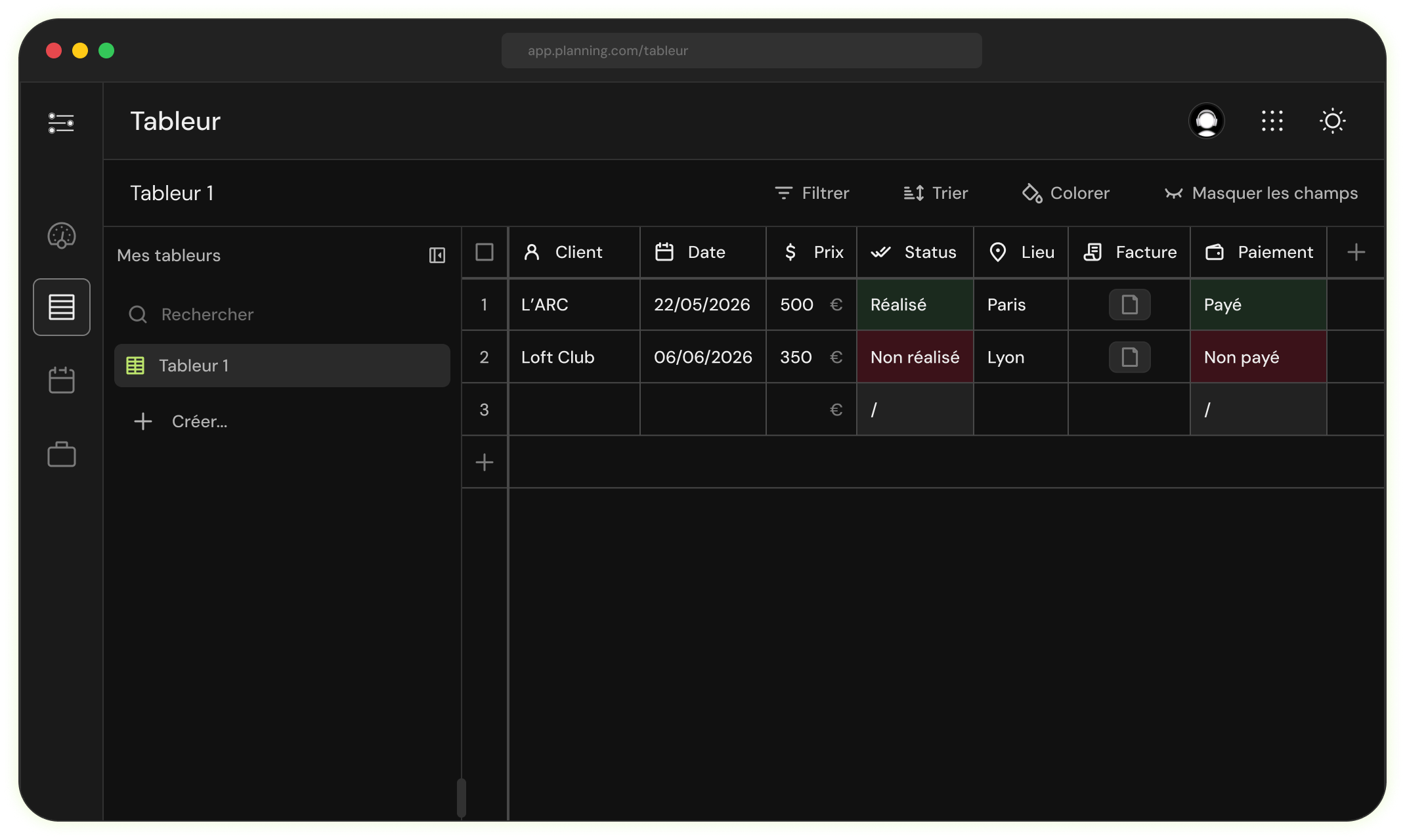Select row number 1
1405x840 pixels.
point(485,304)
